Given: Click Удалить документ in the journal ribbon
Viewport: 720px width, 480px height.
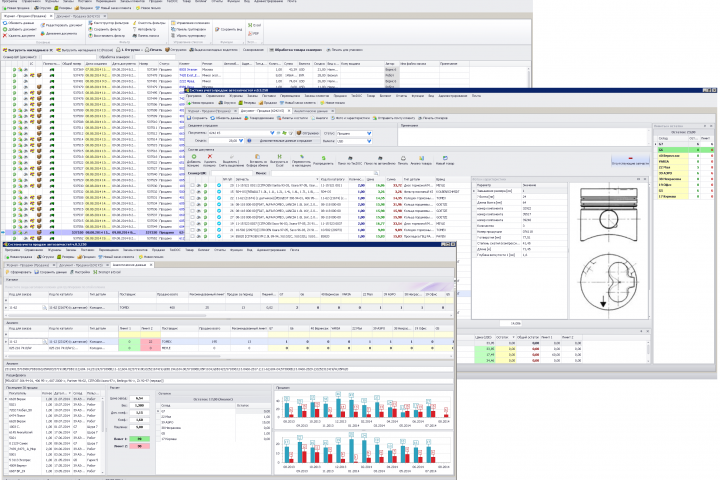Looking at the screenshot, I should tap(18, 35).
